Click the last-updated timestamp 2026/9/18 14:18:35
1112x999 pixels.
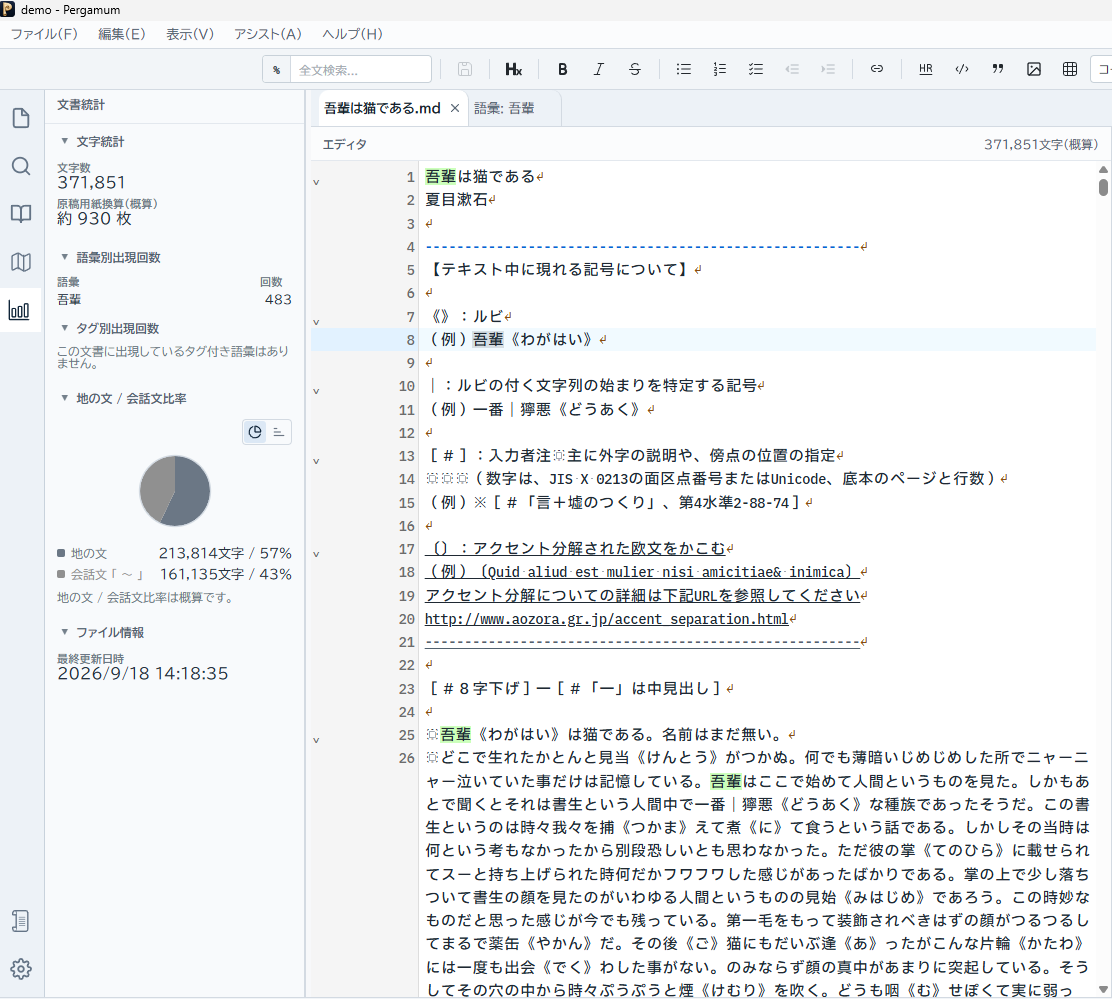click(143, 673)
